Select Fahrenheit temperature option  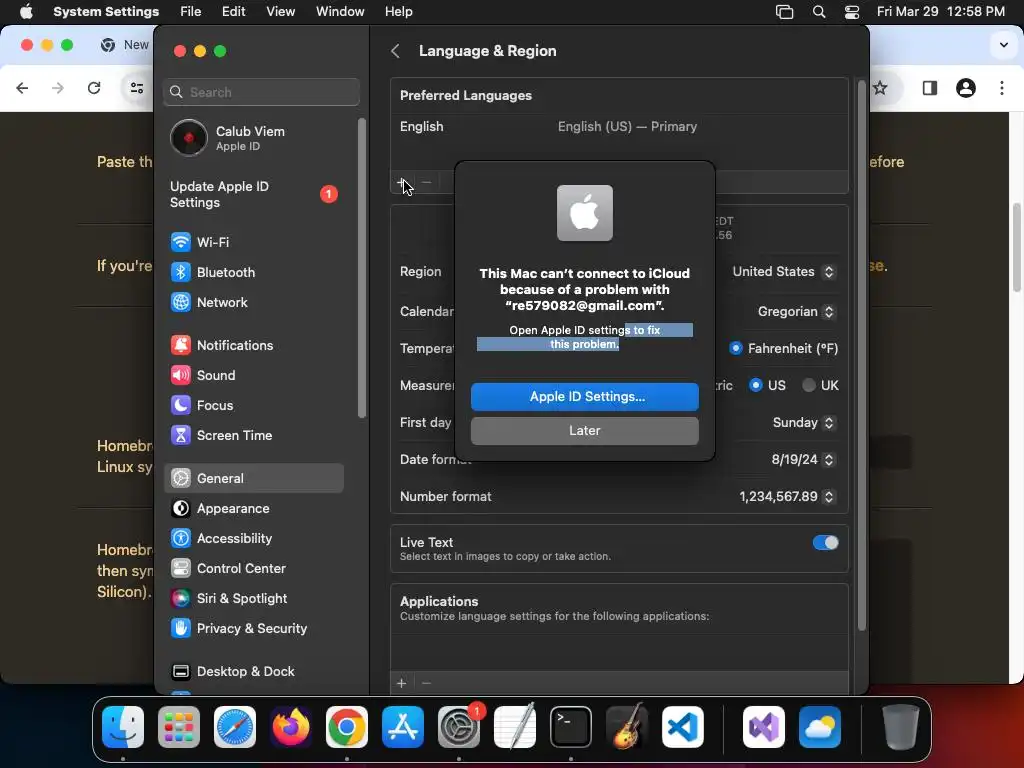click(736, 348)
